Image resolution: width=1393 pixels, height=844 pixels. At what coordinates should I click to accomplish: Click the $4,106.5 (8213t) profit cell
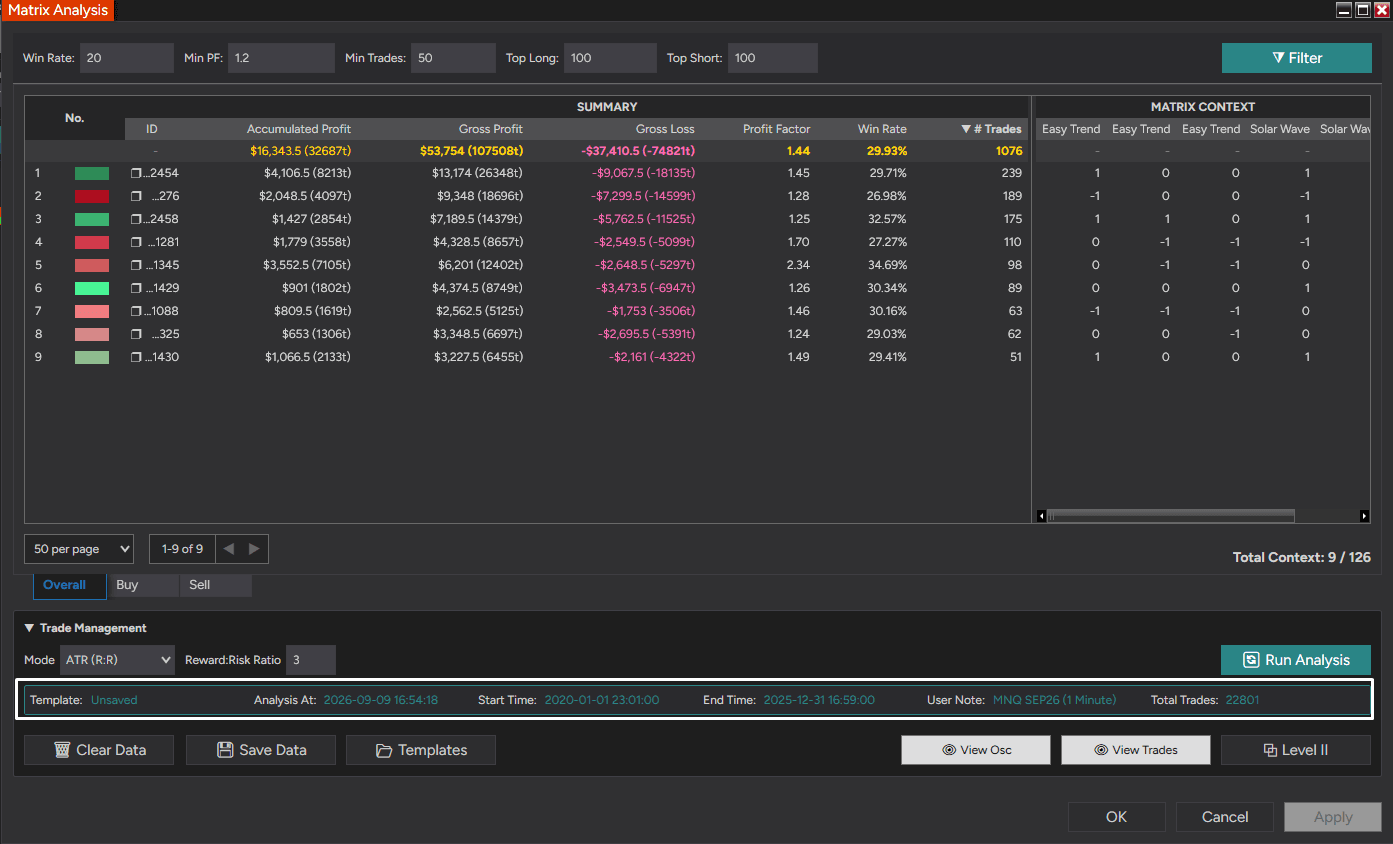click(308, 173)
